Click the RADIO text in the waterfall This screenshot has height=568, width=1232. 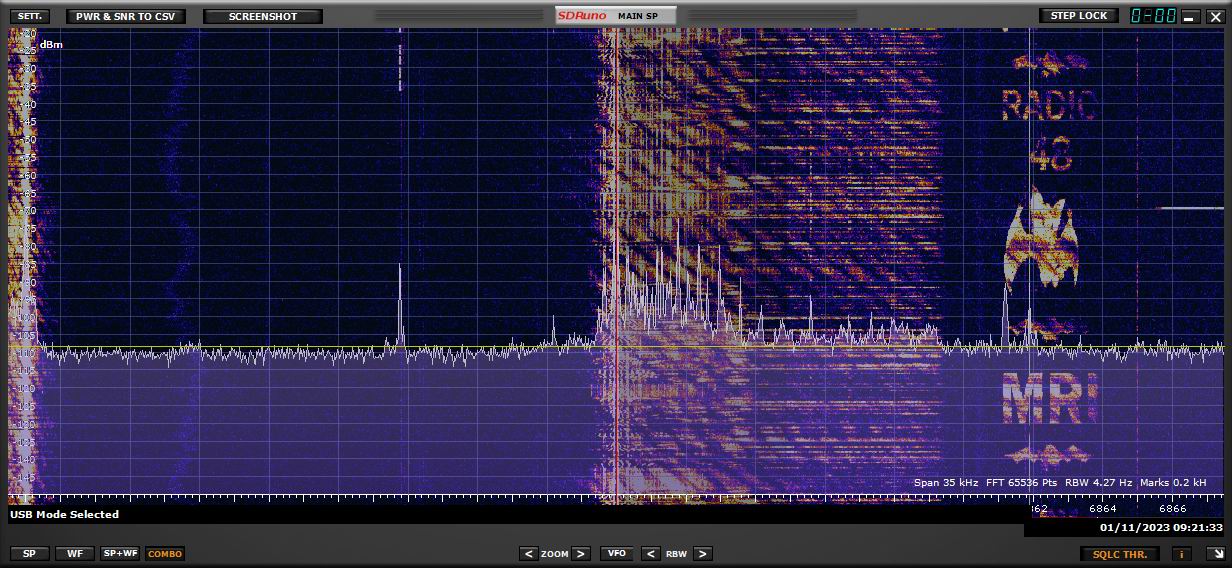pos(1048,104)
